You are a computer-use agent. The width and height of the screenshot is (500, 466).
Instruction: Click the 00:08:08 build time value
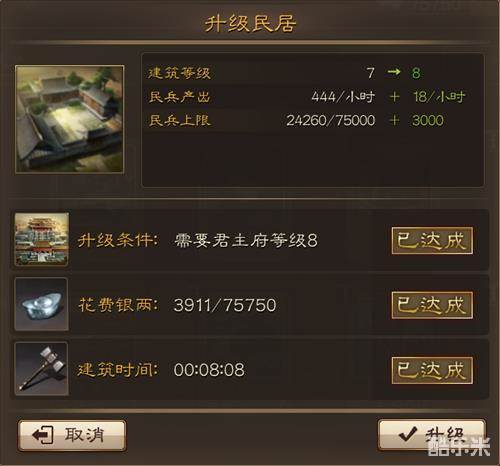[209, 370]
